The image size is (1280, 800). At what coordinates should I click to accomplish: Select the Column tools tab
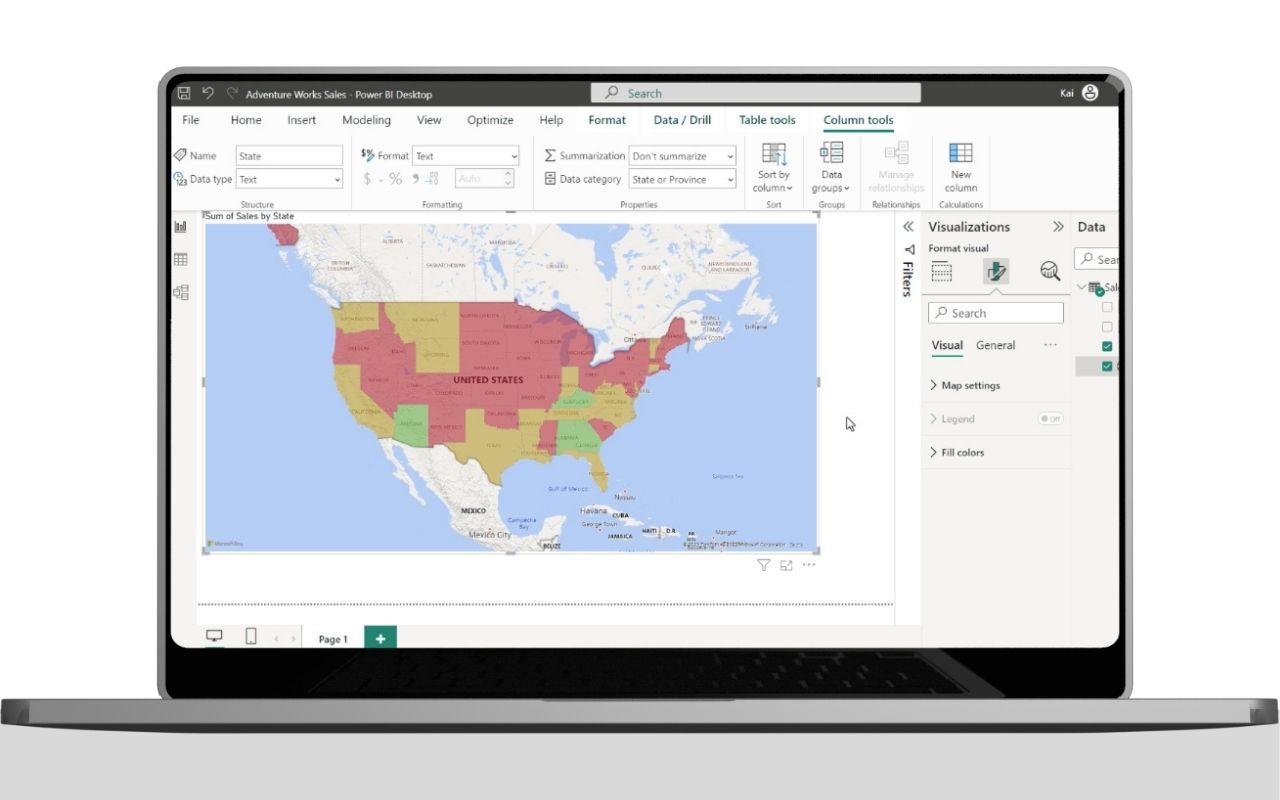858,120
